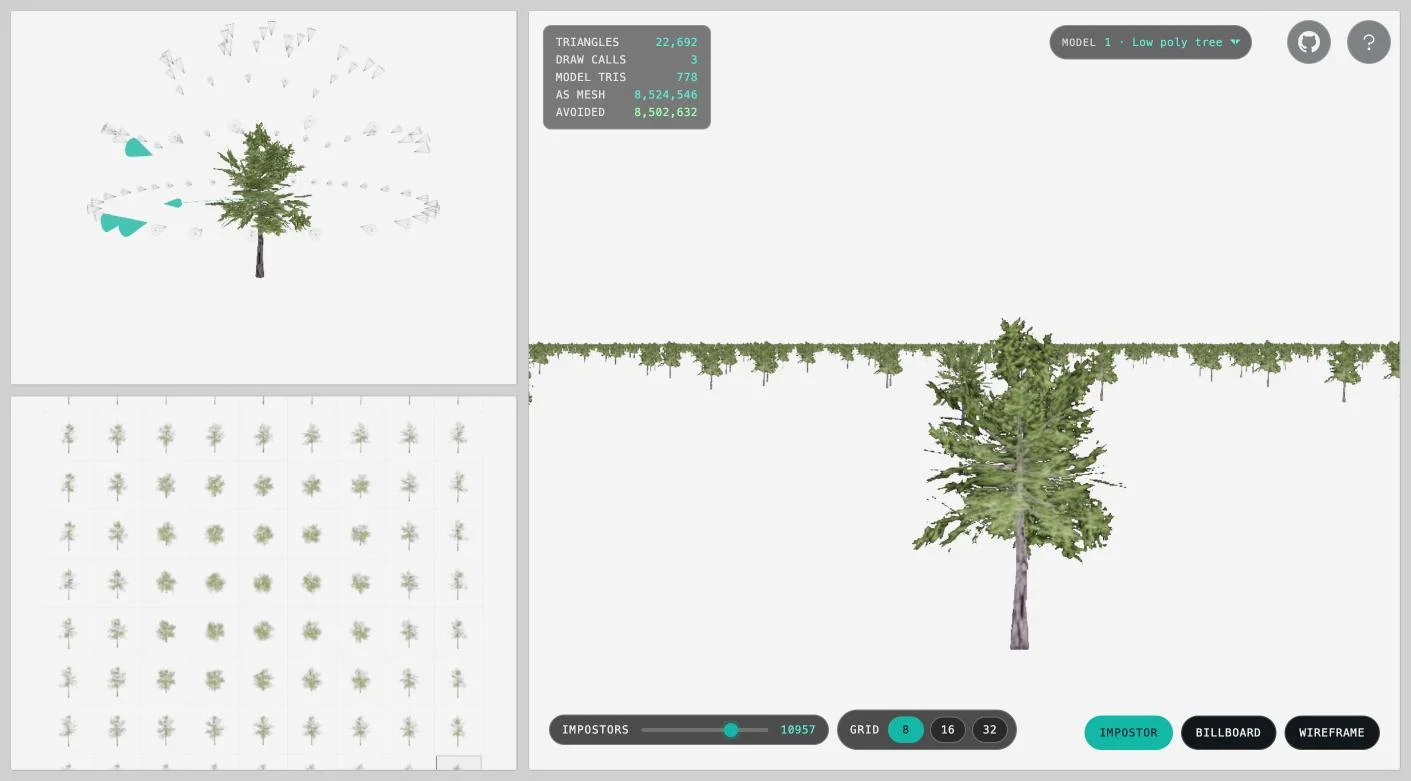Click the dropdown arrow beside Low poly tree

[x=1235, y=42]
